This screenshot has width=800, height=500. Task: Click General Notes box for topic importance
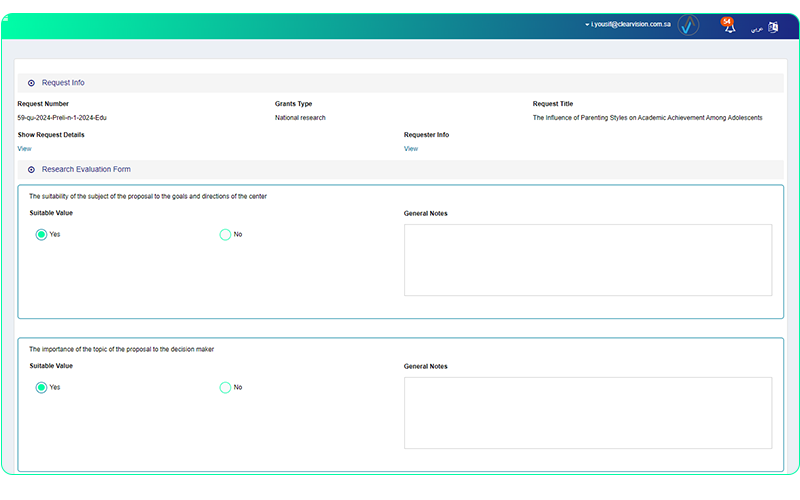click(587, 412)
